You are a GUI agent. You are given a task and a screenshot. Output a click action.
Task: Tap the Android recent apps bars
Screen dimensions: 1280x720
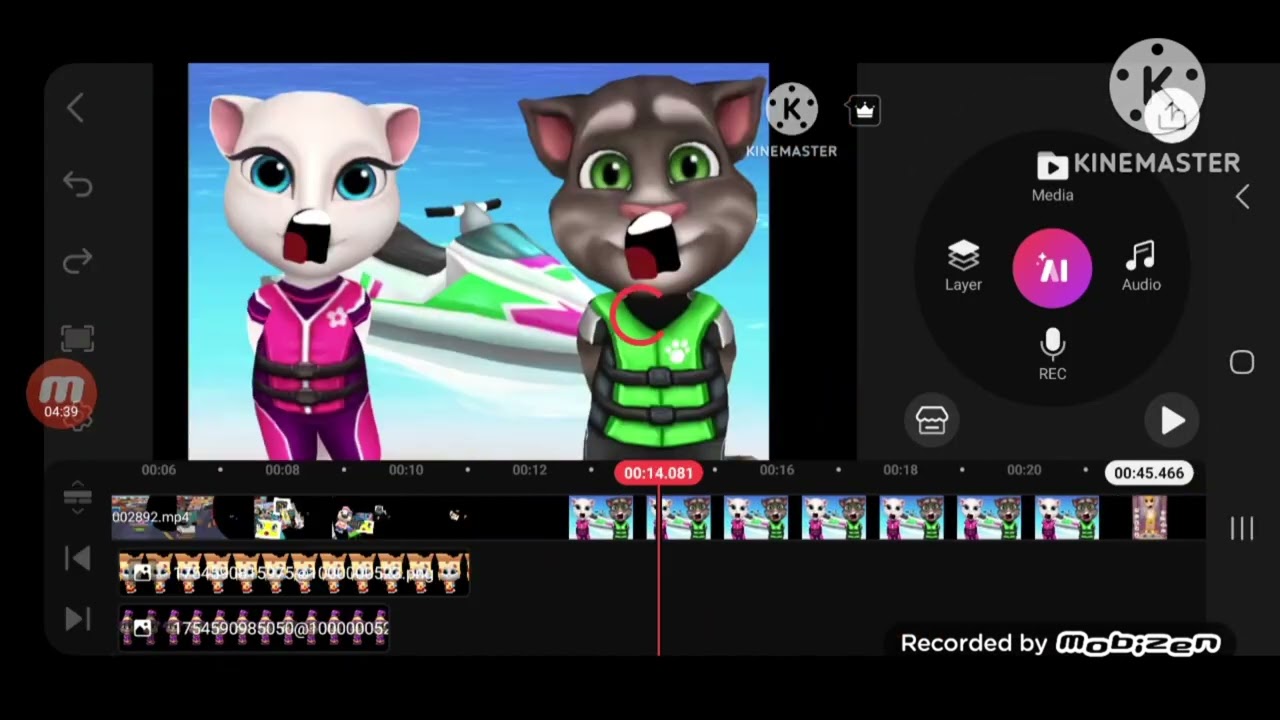tap(1242, 529)
